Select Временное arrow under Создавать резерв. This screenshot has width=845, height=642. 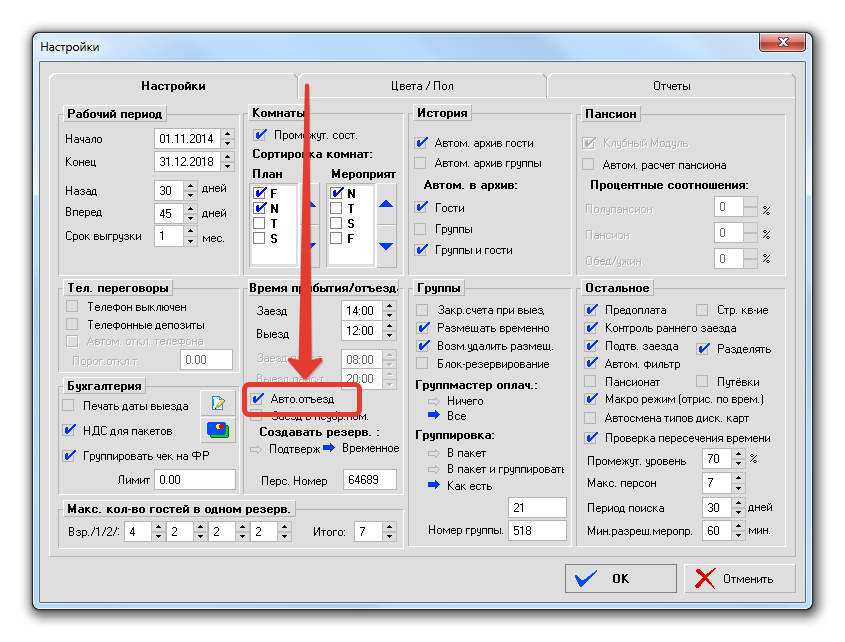click(328, 449)
